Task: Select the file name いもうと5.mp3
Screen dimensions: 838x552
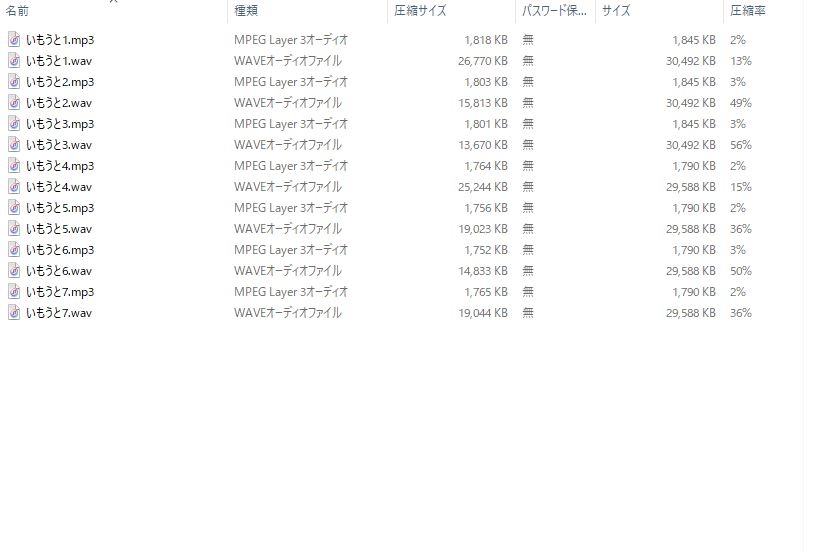Action: (60, 208)
